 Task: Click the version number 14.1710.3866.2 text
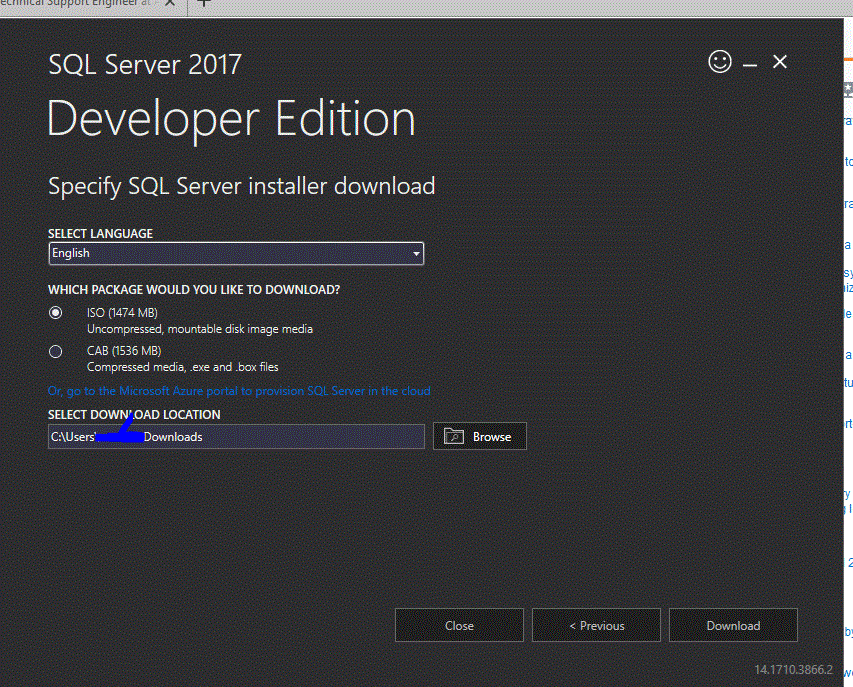793,670
